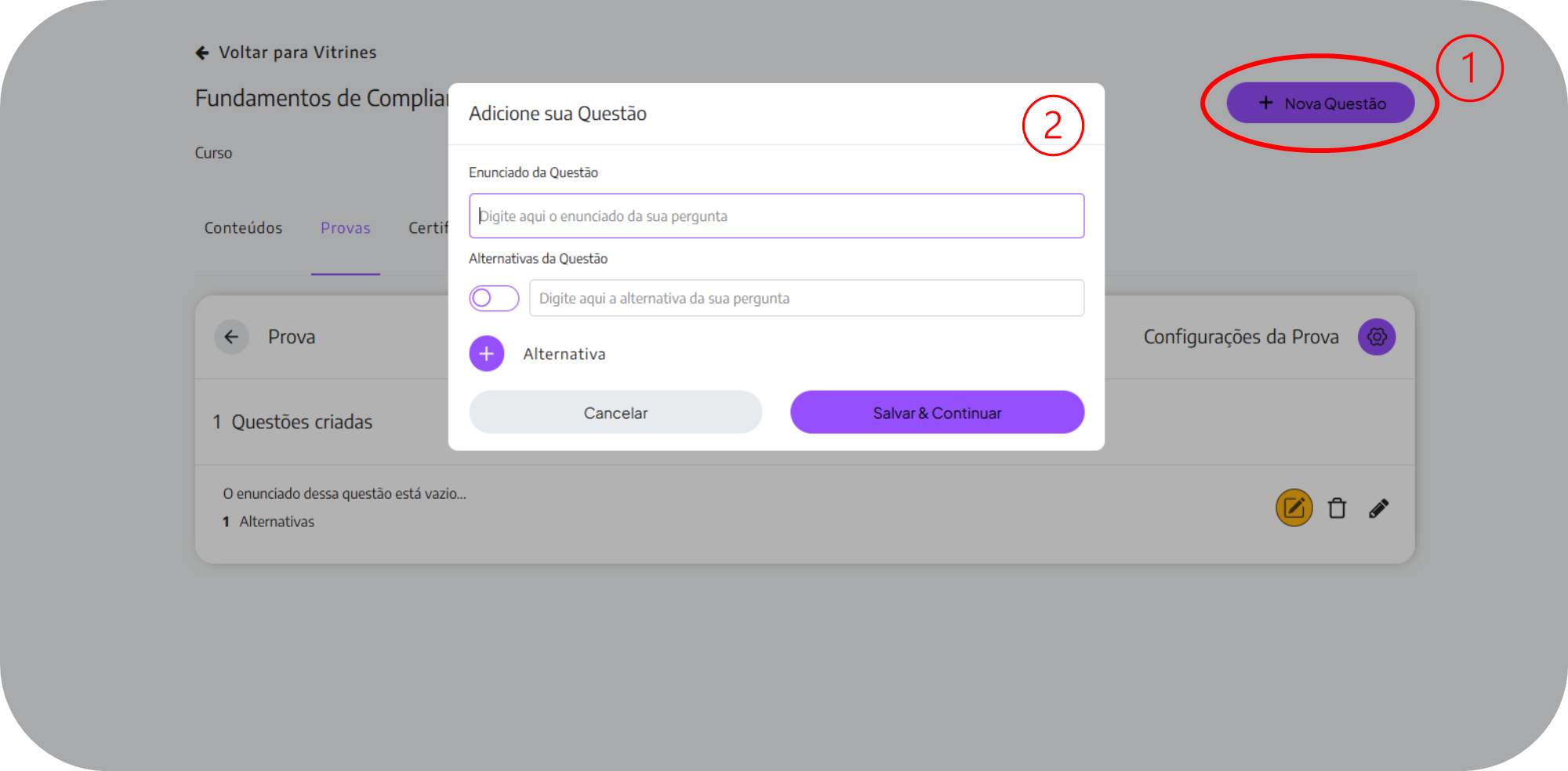Click the orange edit question icon
The width and height of the screenshot is (1568, 771).
point(1294,508)
